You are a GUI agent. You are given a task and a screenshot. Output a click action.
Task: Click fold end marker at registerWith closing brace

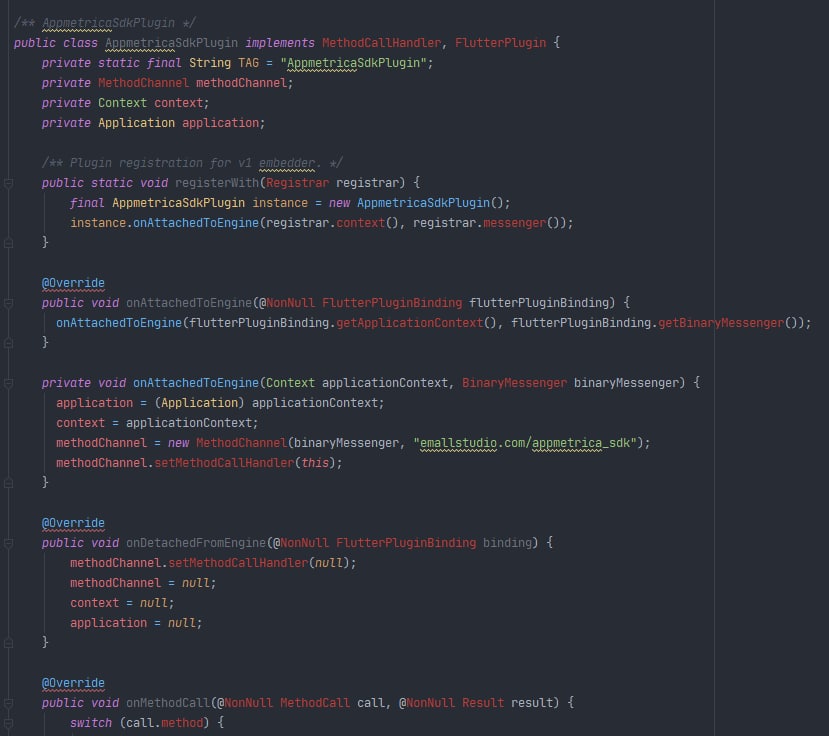click(8, 243)
